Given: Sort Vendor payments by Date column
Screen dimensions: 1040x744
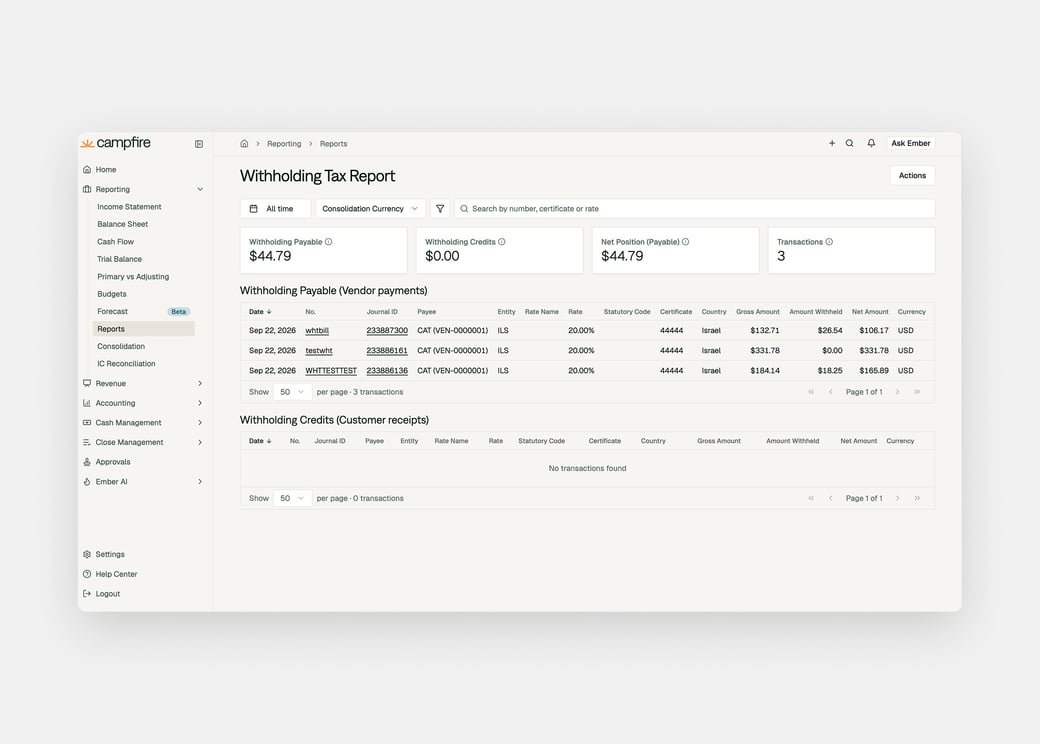Looking at the screenshot, I should 260,312.
